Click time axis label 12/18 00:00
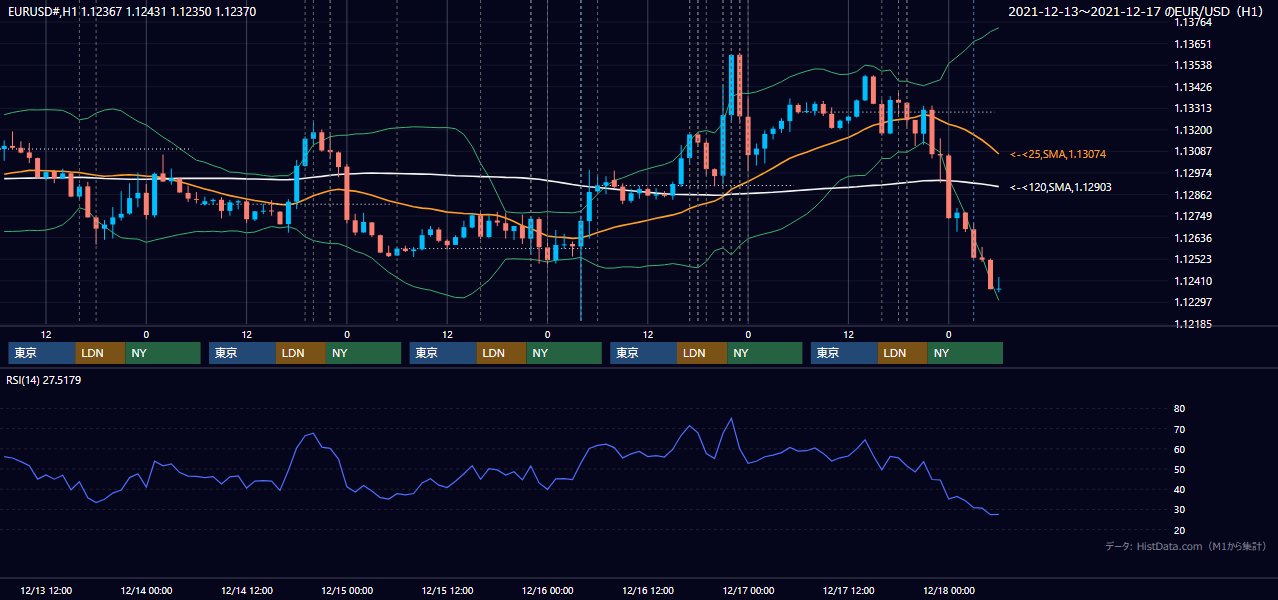 949,590
